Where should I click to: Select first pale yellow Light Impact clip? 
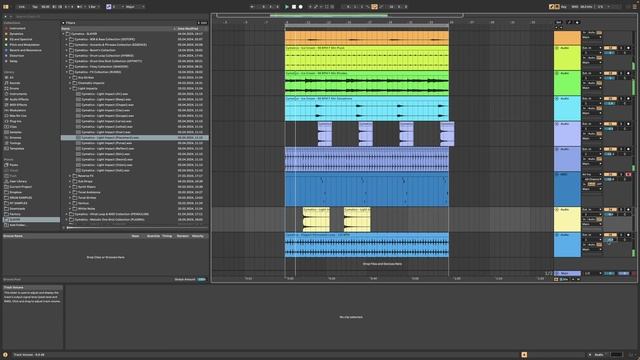[316, 219]
